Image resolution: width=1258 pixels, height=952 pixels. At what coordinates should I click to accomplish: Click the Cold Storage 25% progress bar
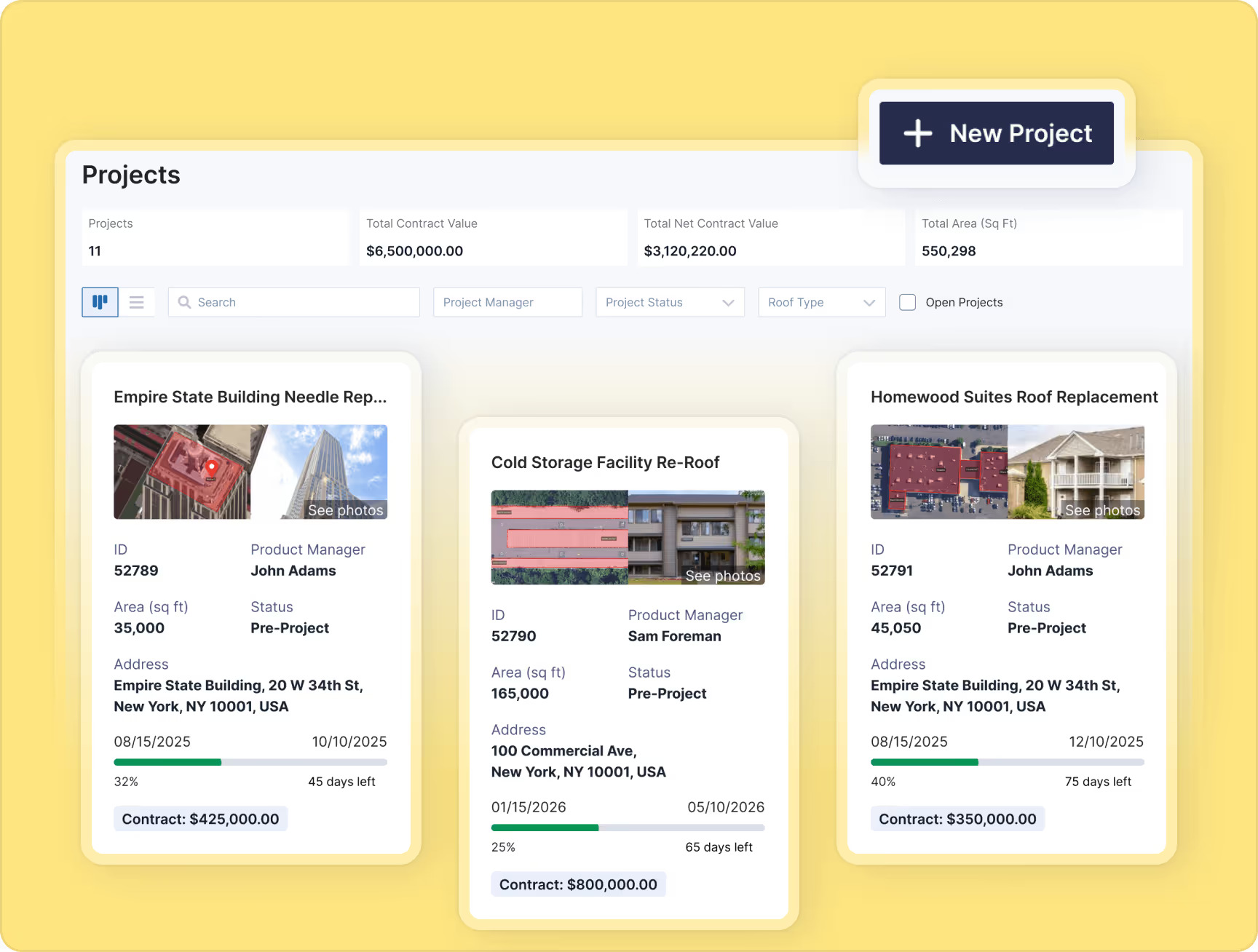pos(628,828)
